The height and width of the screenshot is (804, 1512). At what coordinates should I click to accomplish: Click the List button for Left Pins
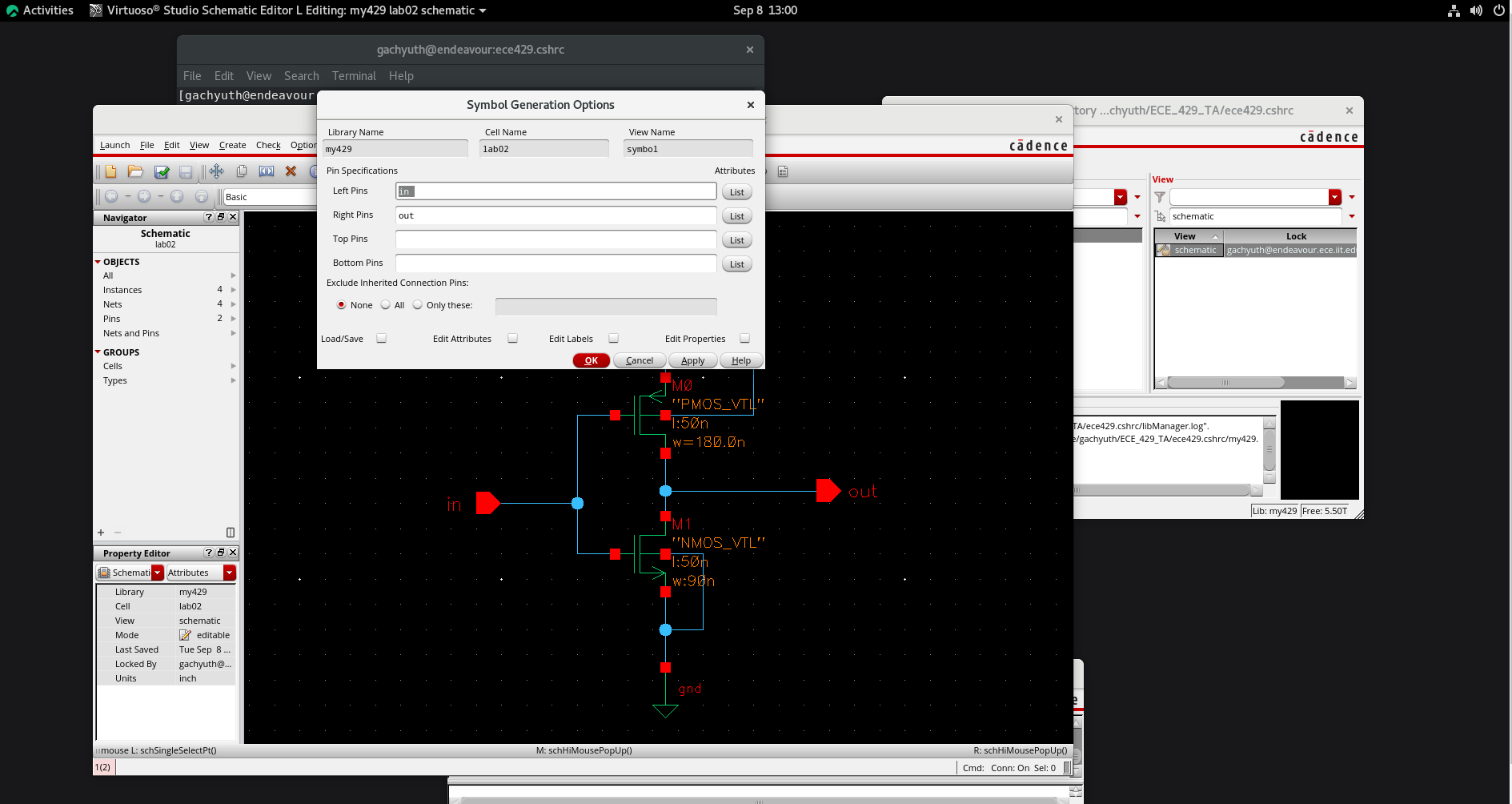tap(737, 192)
